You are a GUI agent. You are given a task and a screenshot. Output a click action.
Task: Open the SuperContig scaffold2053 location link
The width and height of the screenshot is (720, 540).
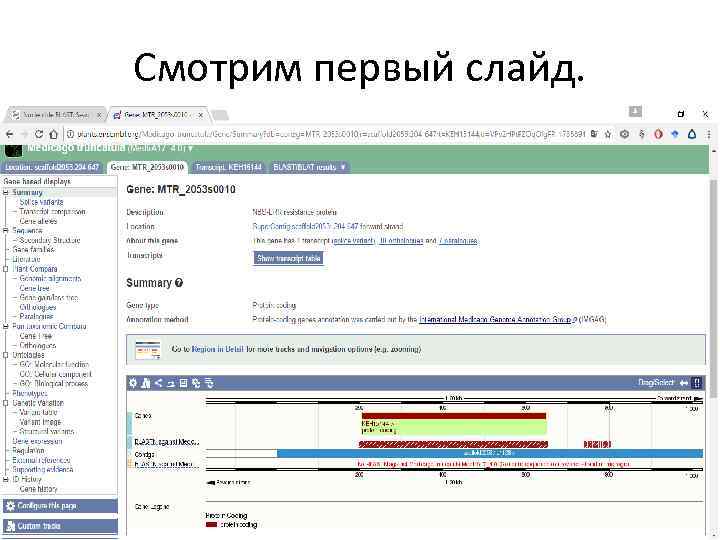click(x=305, y=226)
